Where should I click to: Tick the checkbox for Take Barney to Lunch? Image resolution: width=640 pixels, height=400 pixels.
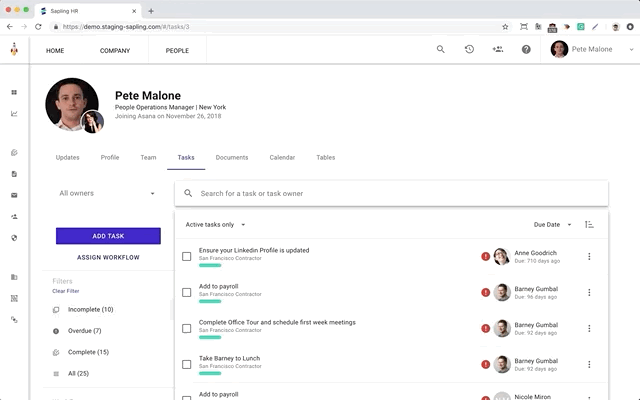coord(186,364)
